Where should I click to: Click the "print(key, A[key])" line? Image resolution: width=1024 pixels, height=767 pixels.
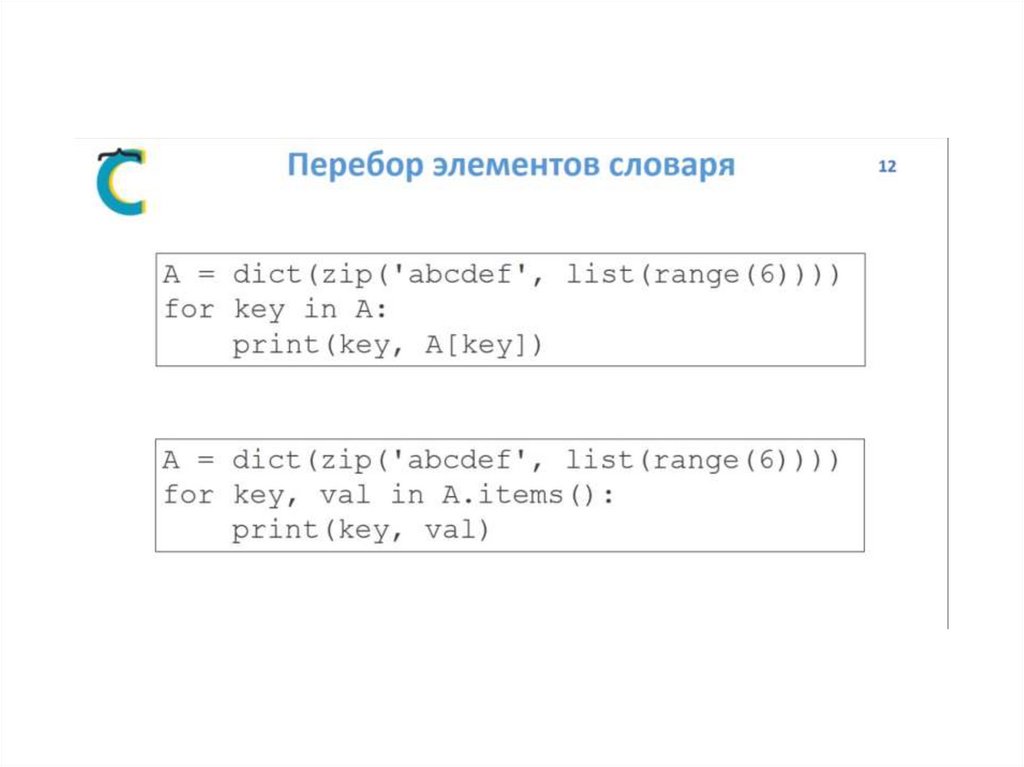387,345
